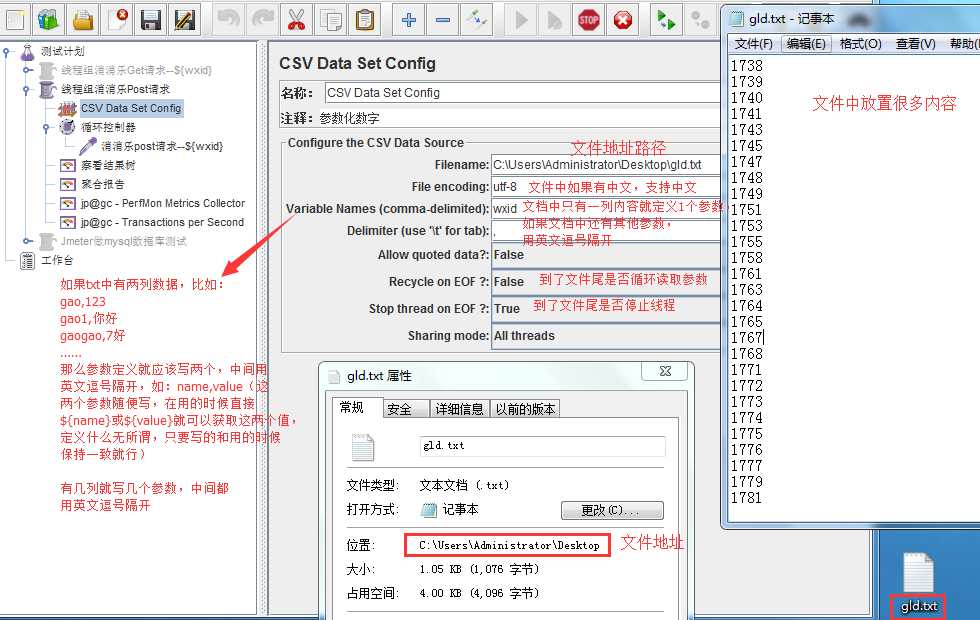The width and height of the screenshot is (980, 620).
Task: Click Start no pauses icon
Action: 554,19
